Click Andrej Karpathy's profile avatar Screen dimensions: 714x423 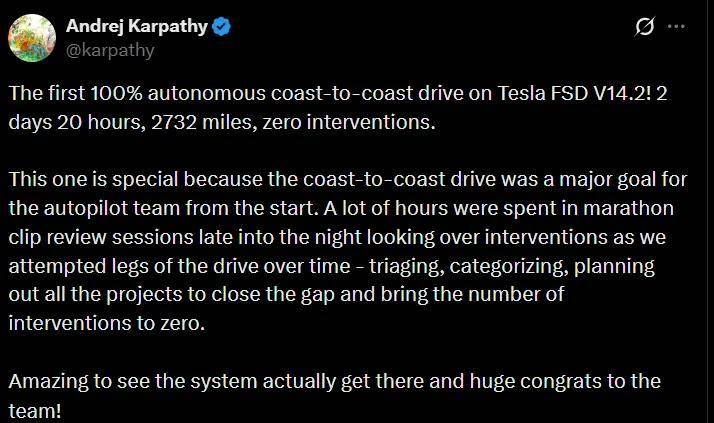[x=31, y=37]
